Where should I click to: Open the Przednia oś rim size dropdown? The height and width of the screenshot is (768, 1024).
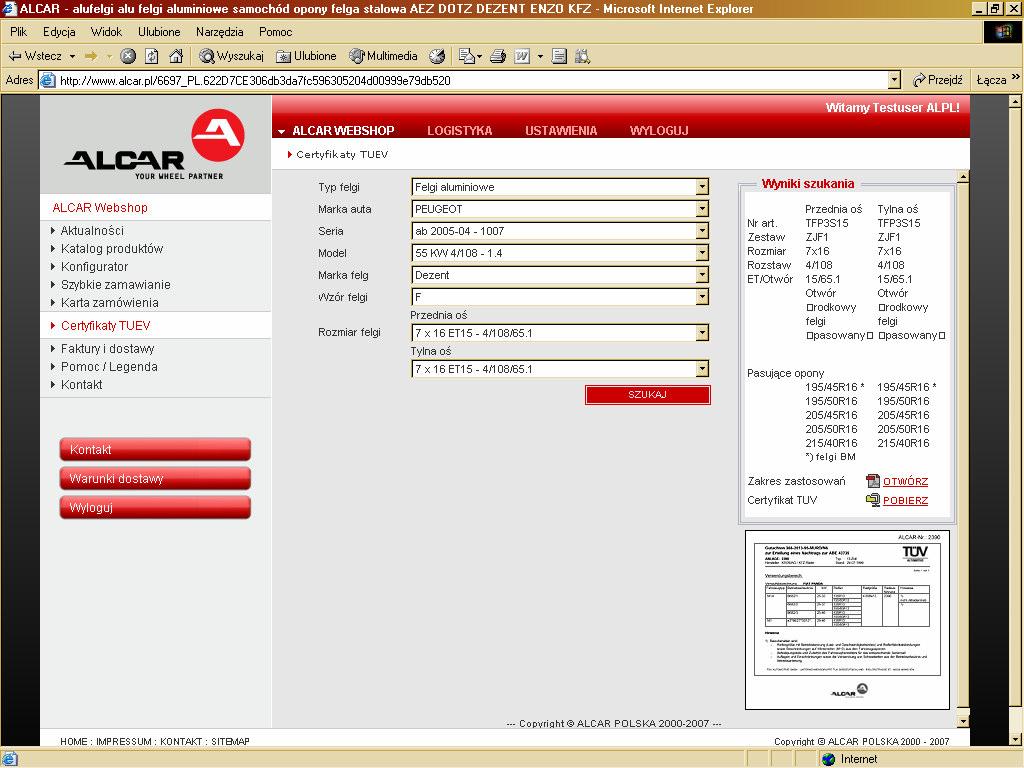tap(560, 333)
